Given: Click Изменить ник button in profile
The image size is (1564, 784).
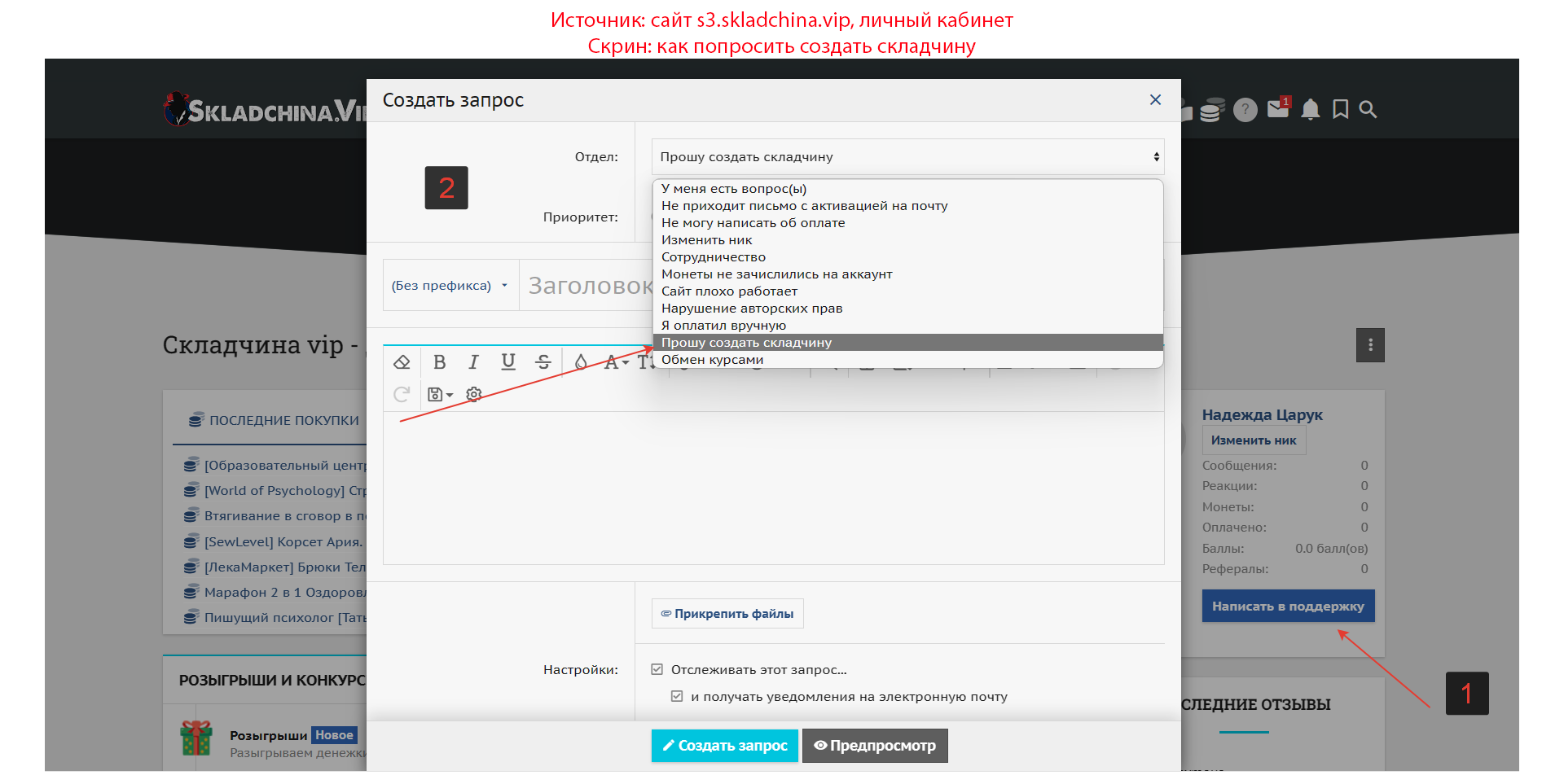Looking at the screenshot, I should [x=1254, y=440].
